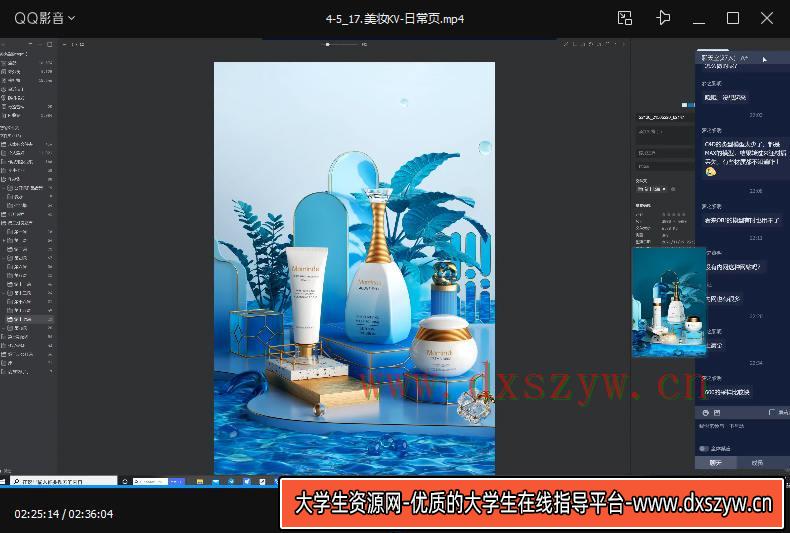Click the mini-mode window icon in title bar
Screen dimensions: 790x533
(625, 18)
